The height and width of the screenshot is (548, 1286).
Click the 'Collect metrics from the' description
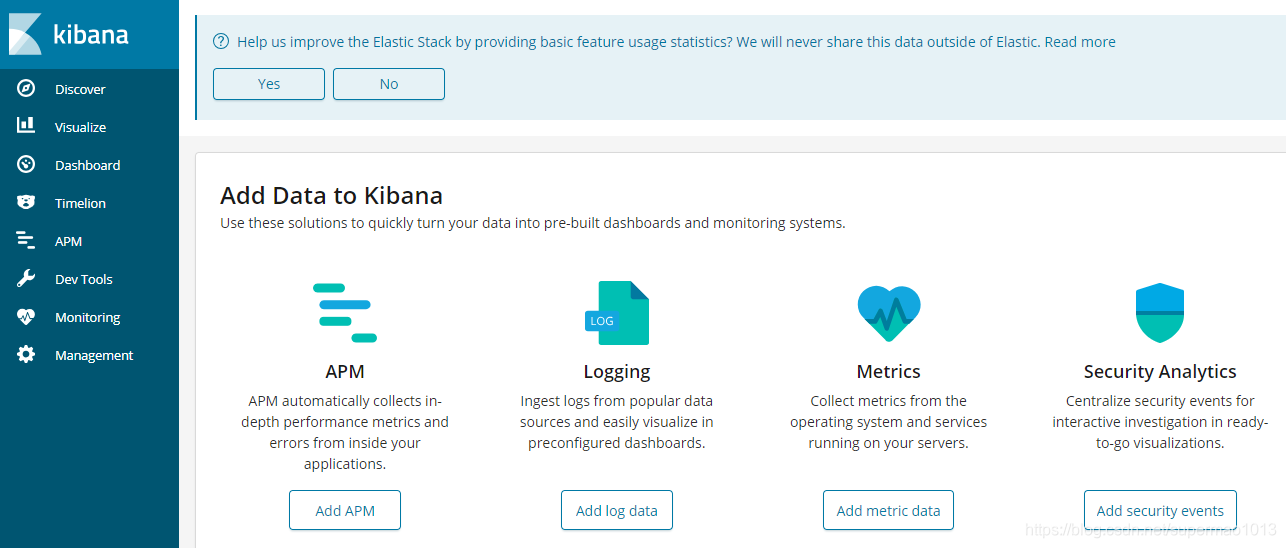(888, 421)
